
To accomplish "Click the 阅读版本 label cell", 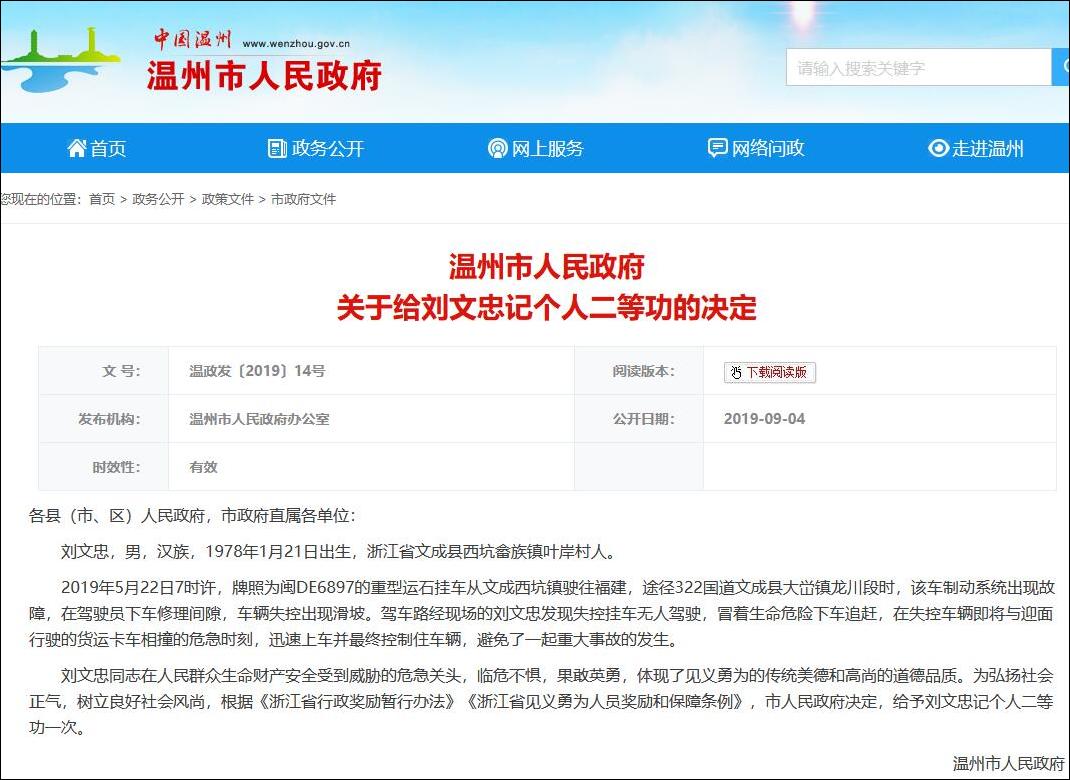I will 639,371.
